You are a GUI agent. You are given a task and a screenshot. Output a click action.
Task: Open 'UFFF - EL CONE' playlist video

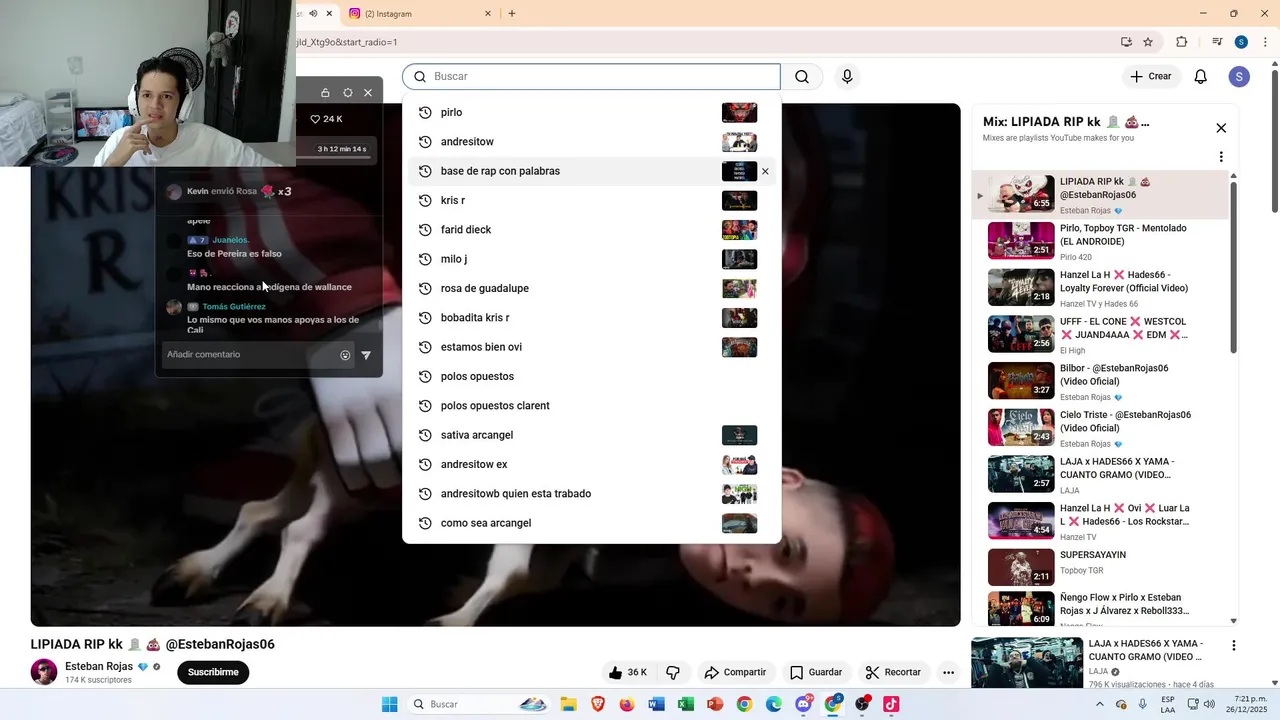[1100, 335]
